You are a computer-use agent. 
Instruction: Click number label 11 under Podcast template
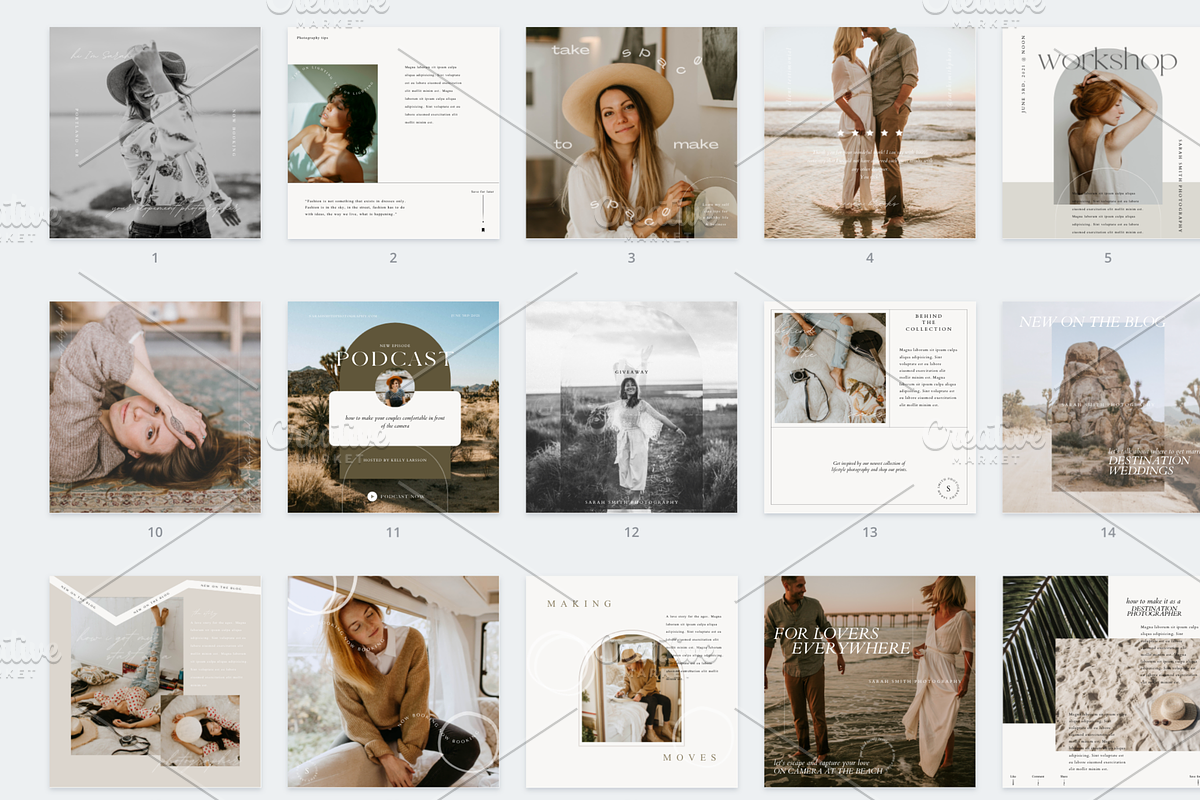coord(393,532)
